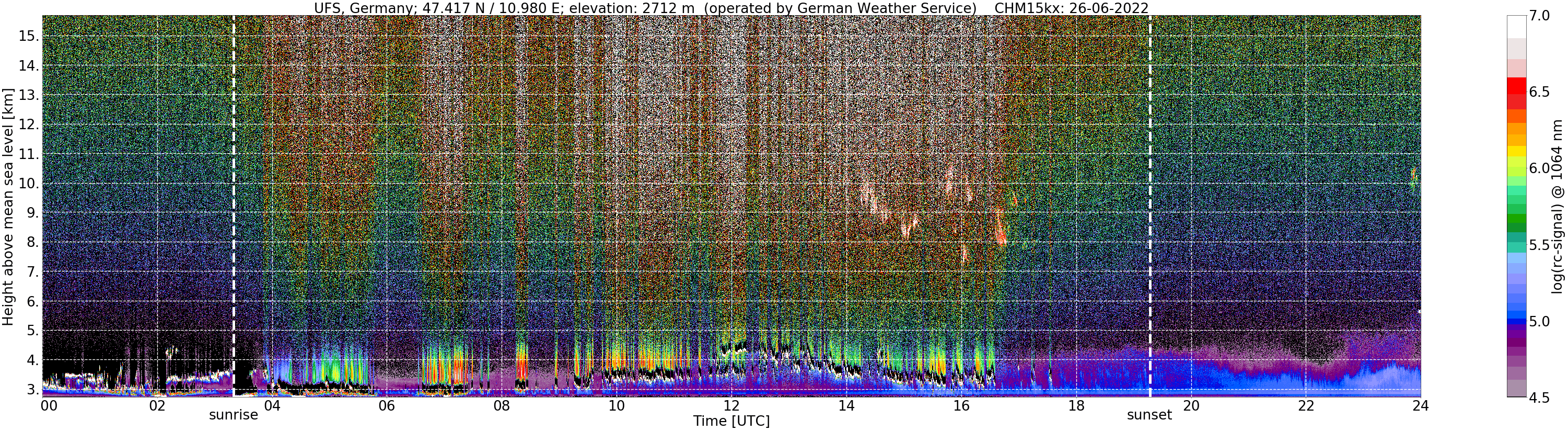Image resolution: width=1568 pixels, height=431 pixels.
Task: Click the "10" time tick label
Action: tap(616, 405)
